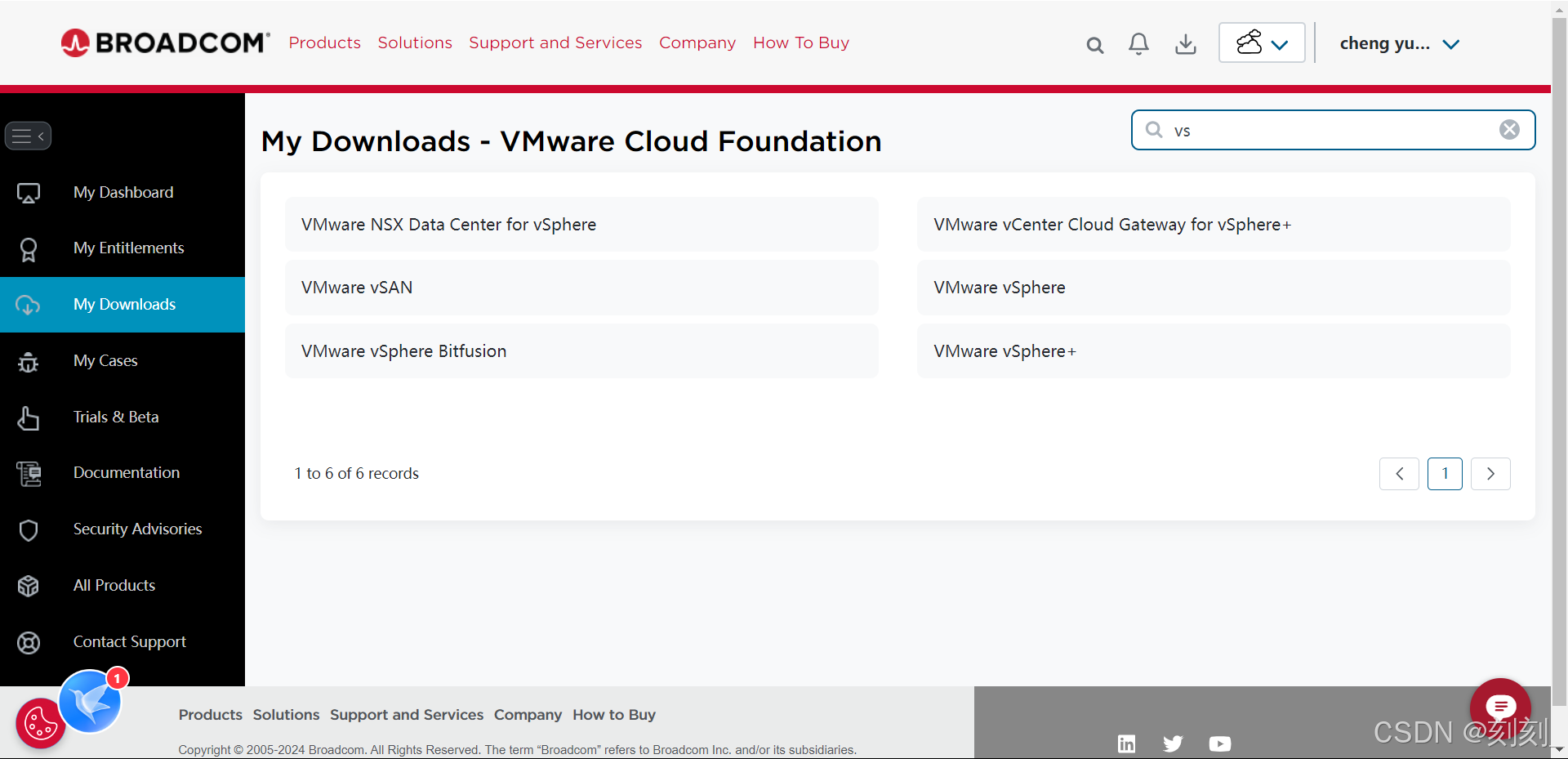
Task: Open My Dashboard in sidebar
Action: point(122,192)
